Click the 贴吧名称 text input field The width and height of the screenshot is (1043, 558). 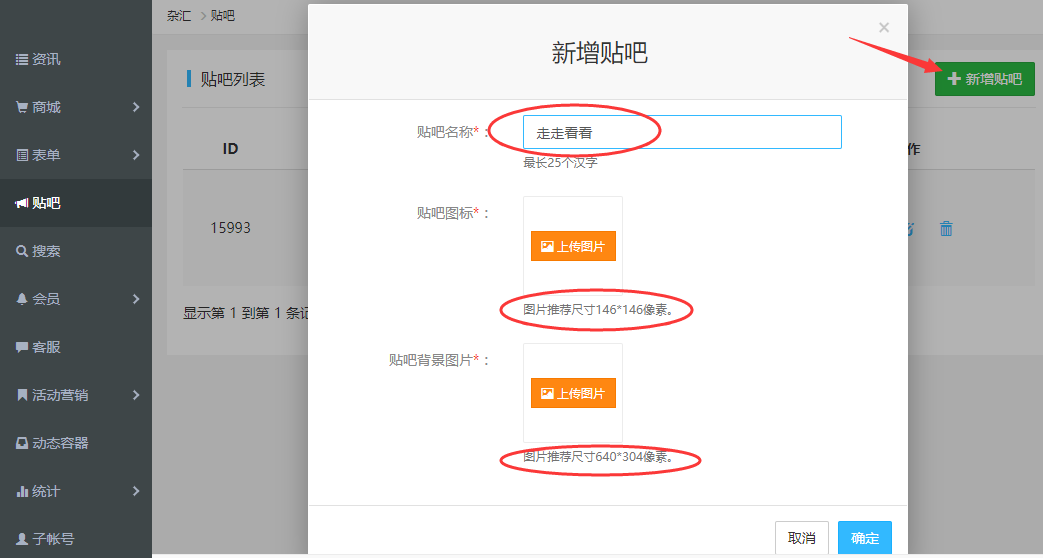(682, 132)
